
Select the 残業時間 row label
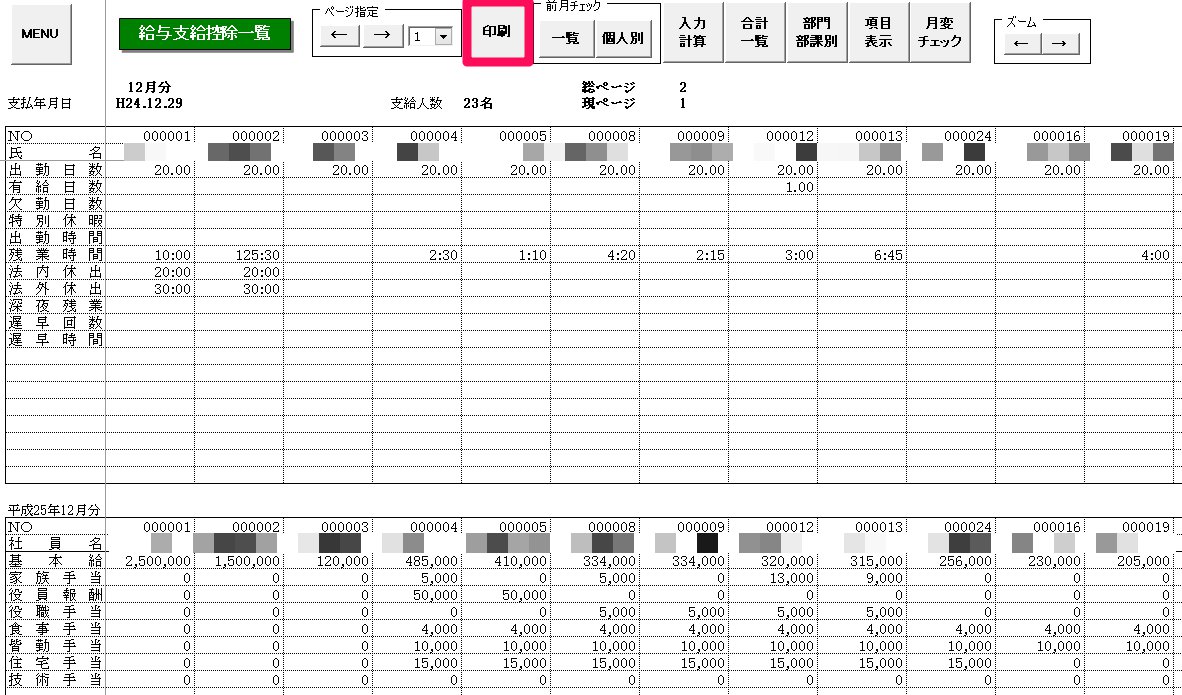point(55,255)
